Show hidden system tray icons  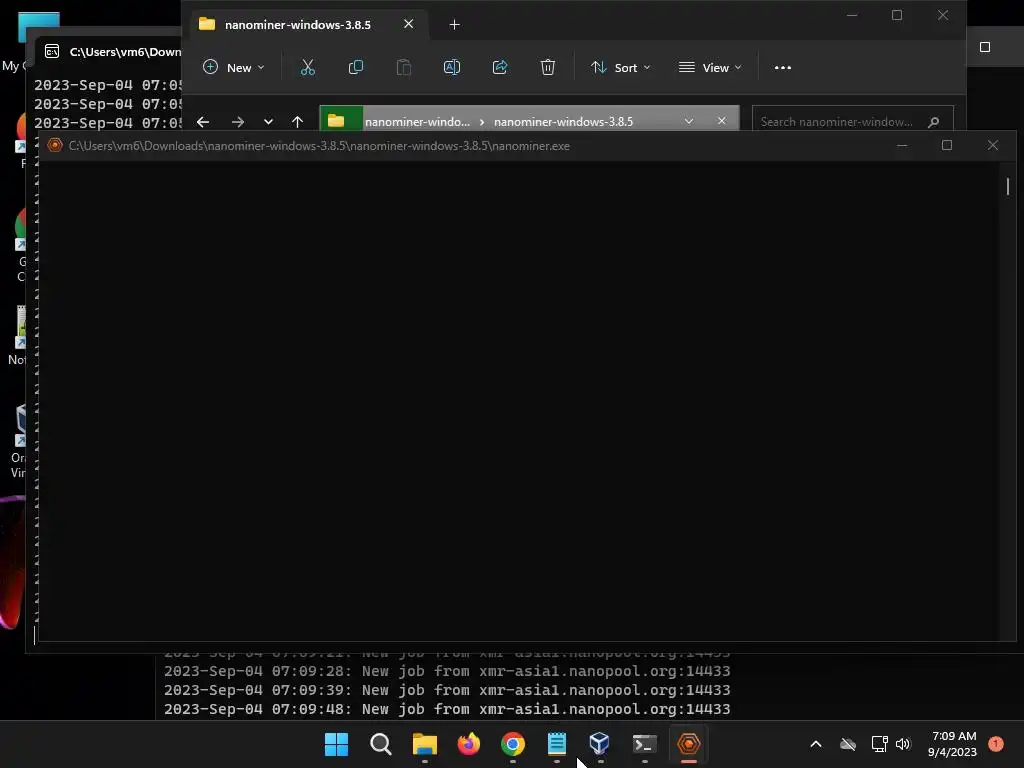(x=816, y=744)
